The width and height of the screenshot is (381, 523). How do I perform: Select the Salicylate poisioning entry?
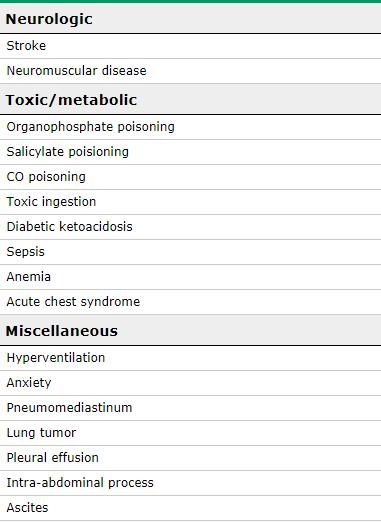click(190, 152)
